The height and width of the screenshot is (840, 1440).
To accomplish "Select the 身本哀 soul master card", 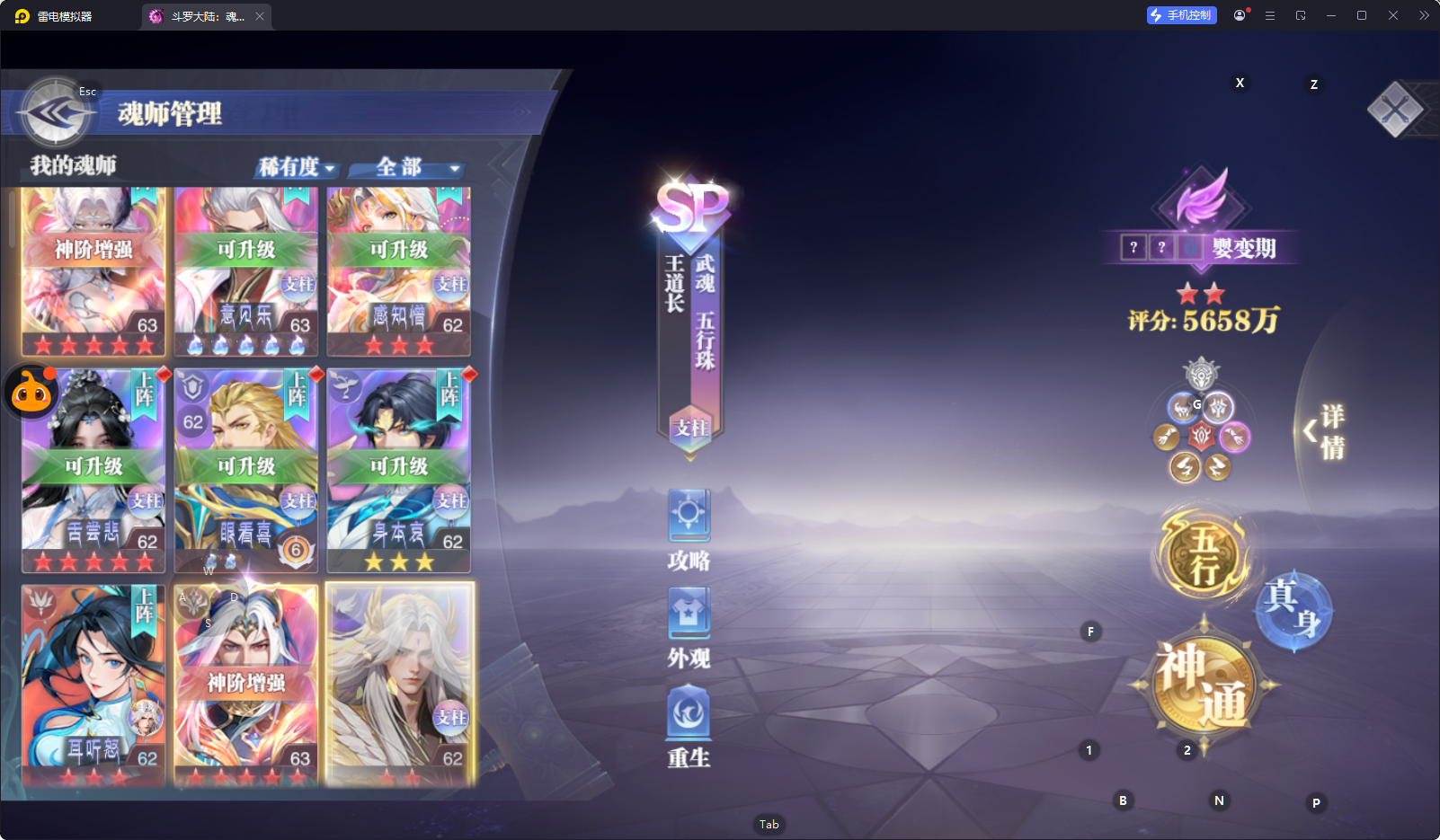I will click(399, 471).
